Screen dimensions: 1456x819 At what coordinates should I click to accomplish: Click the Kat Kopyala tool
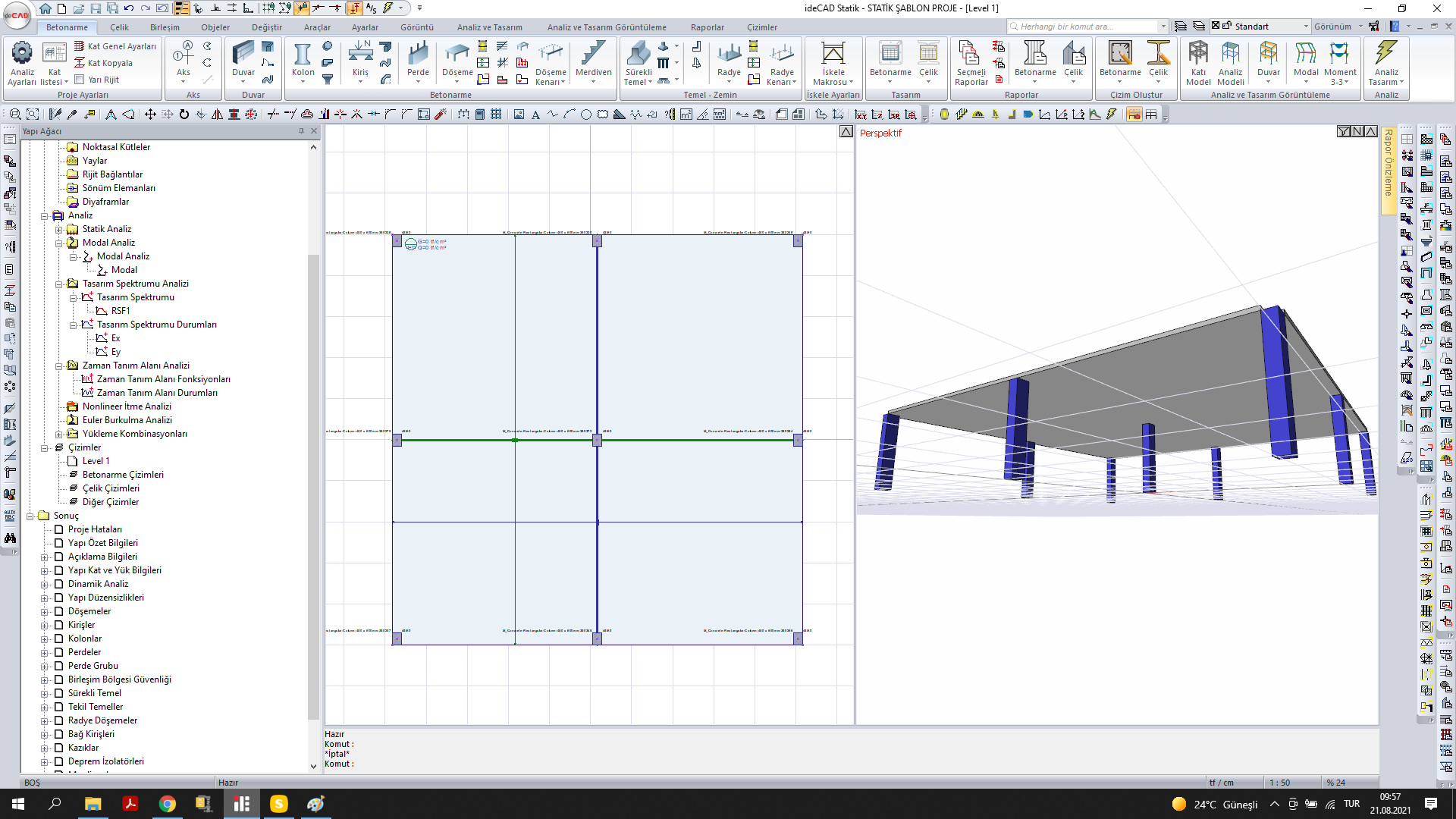tap(104, 63)
